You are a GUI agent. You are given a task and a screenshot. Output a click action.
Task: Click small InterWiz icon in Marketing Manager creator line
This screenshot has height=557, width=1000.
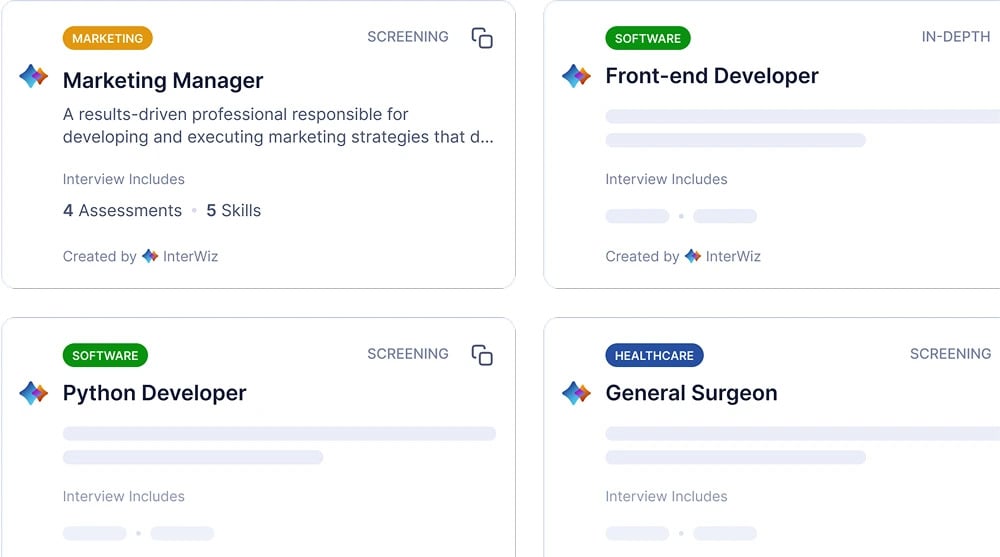point(150,256)
